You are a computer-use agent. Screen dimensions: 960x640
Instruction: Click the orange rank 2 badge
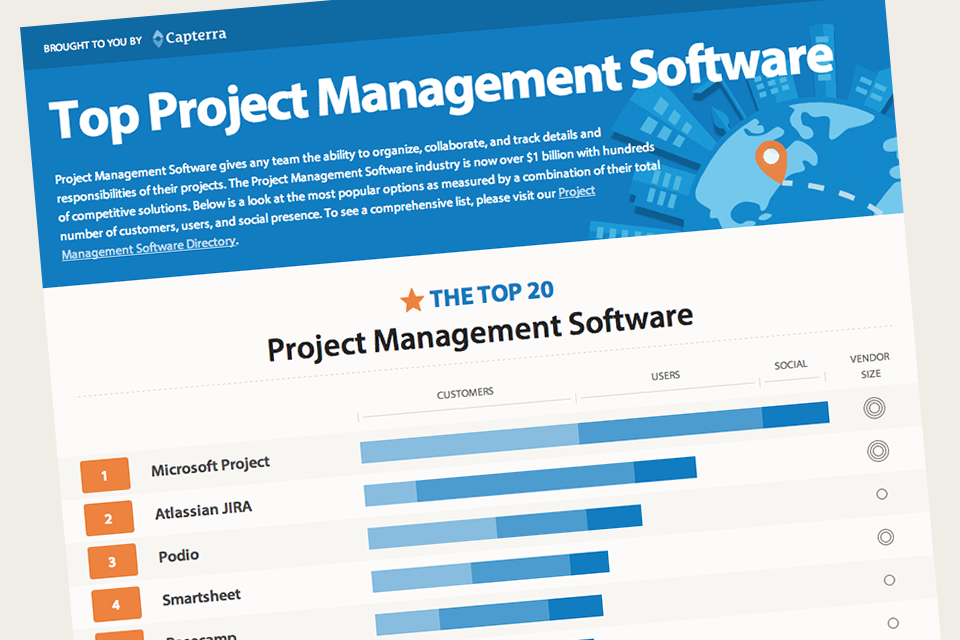(x=109, y=518)
